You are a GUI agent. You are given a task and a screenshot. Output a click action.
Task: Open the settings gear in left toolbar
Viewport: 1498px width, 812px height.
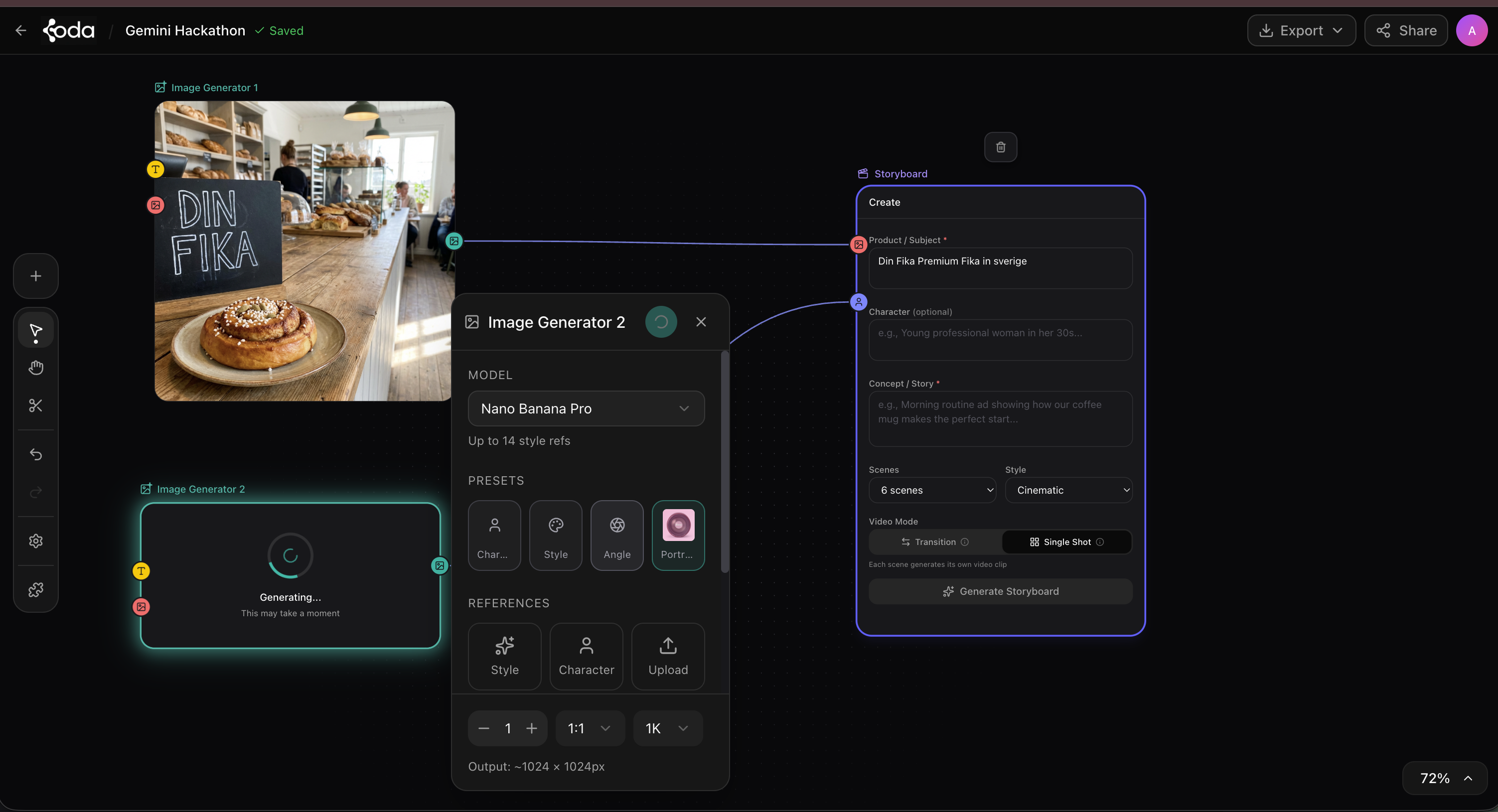36,541
